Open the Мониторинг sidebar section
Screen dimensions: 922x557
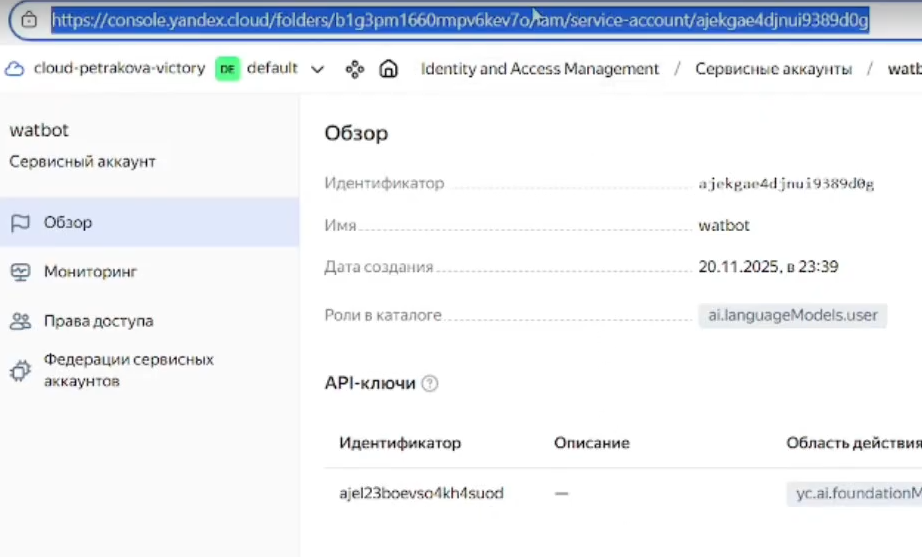(x=90, y=272)
